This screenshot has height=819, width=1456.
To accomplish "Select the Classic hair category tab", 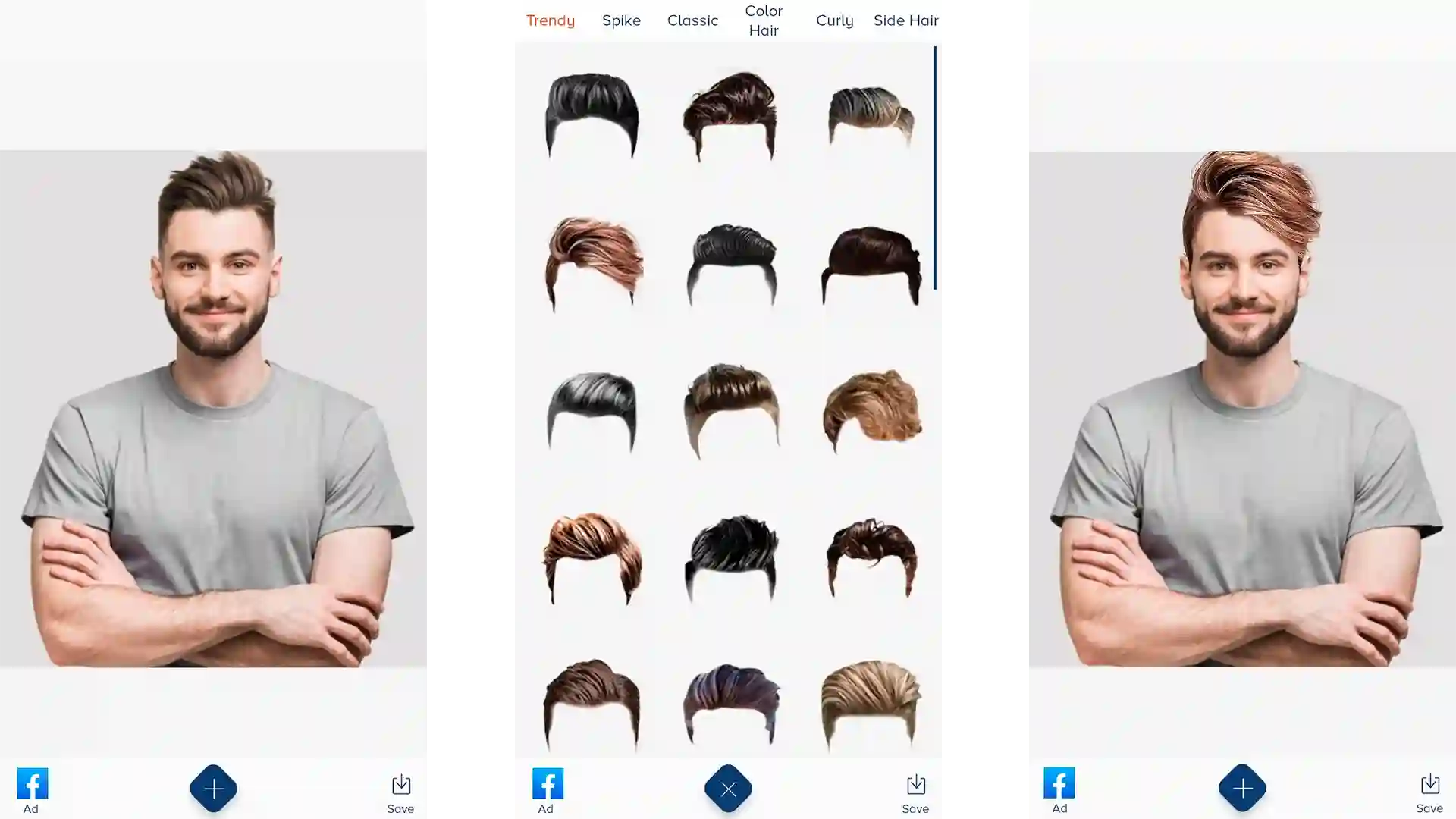I will [691, 20].
